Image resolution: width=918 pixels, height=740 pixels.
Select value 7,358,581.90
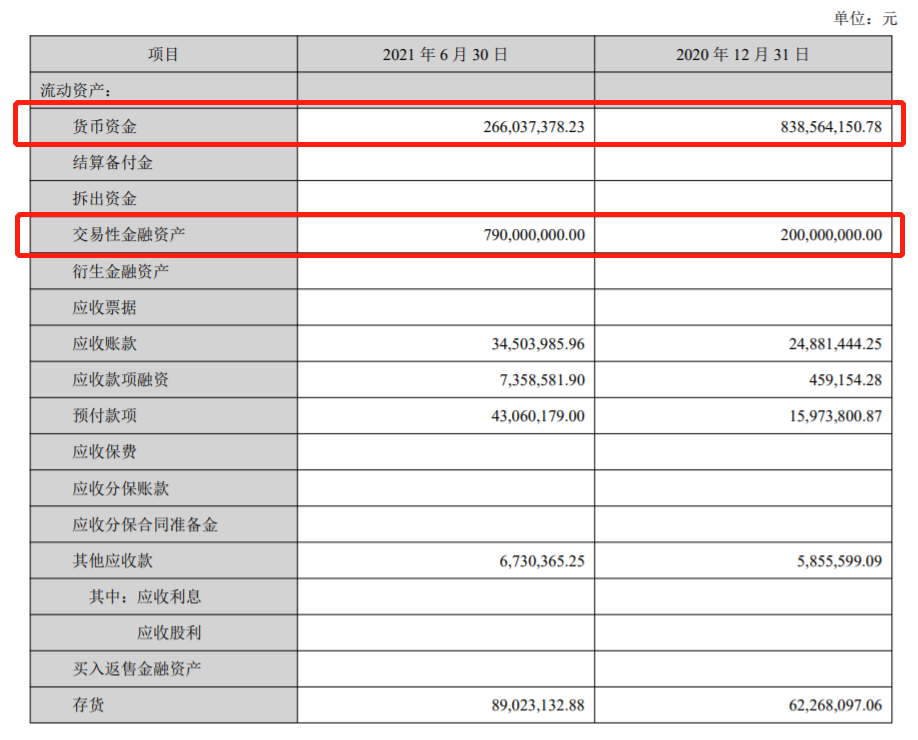[542, 380]
